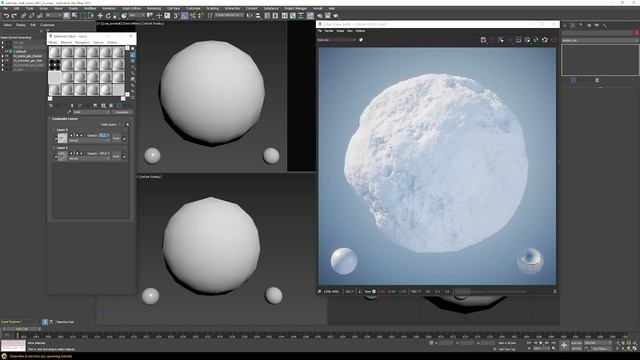Click Layer 1 texture thumbnail
The height and width of the screenshot is (360, 640).
62,156
